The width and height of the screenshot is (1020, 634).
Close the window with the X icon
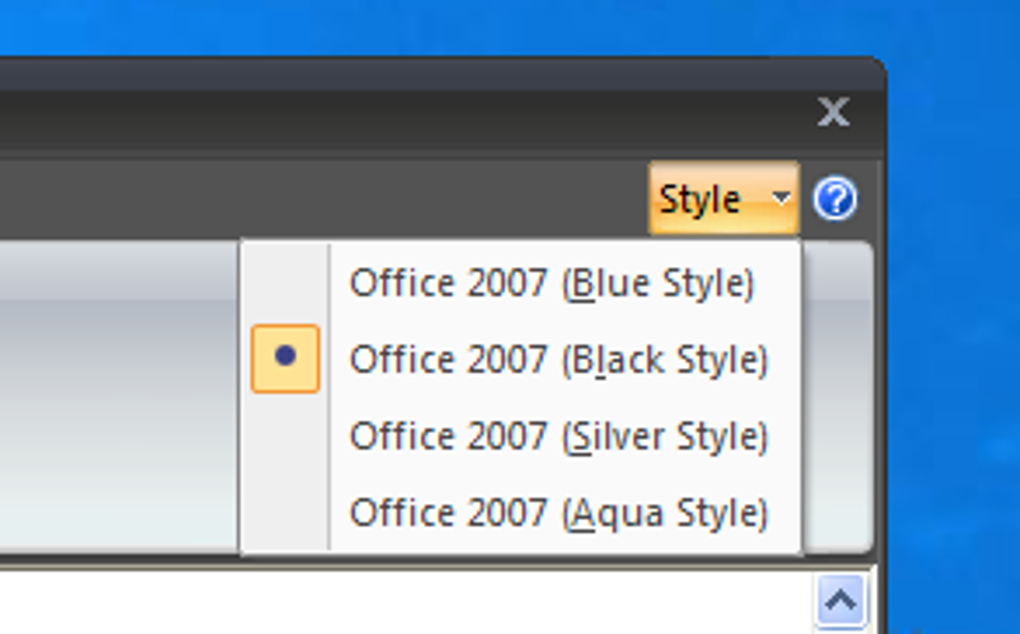[x=833, y=112]
